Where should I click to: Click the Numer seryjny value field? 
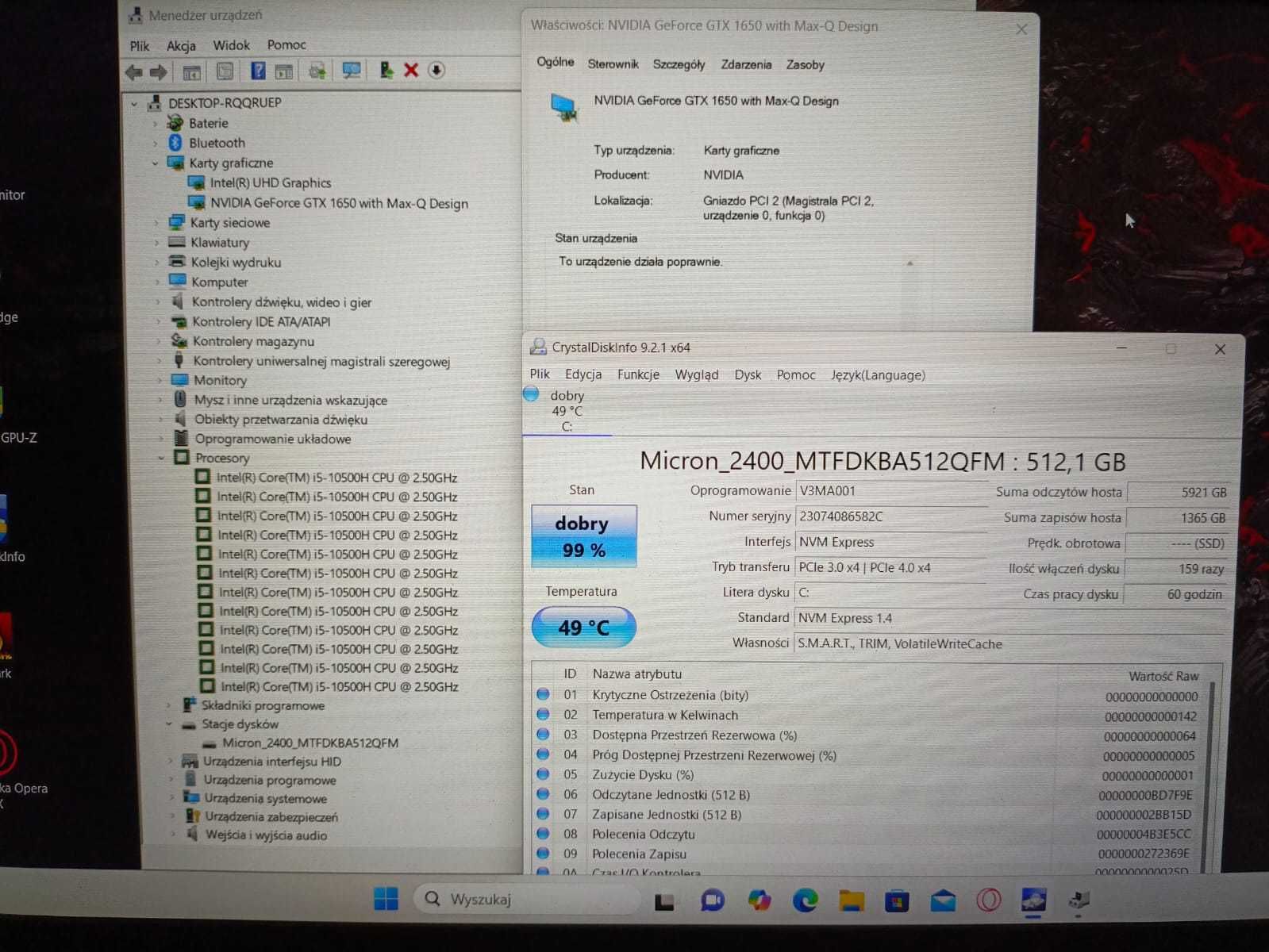click(x=890, y=516)
